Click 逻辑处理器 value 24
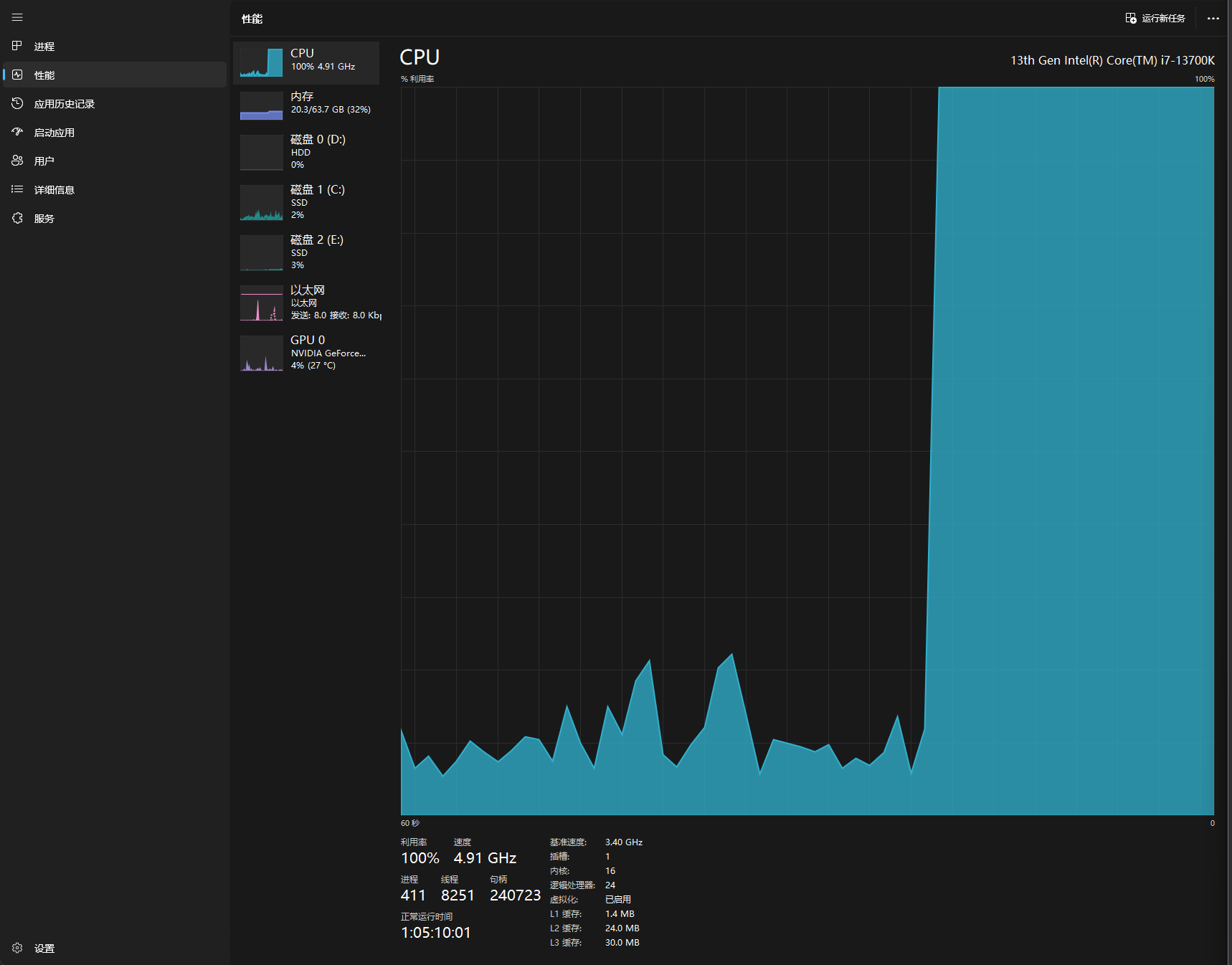This screenshot has height=965, width=1232. pyautogui.click(x=610, y=885)
